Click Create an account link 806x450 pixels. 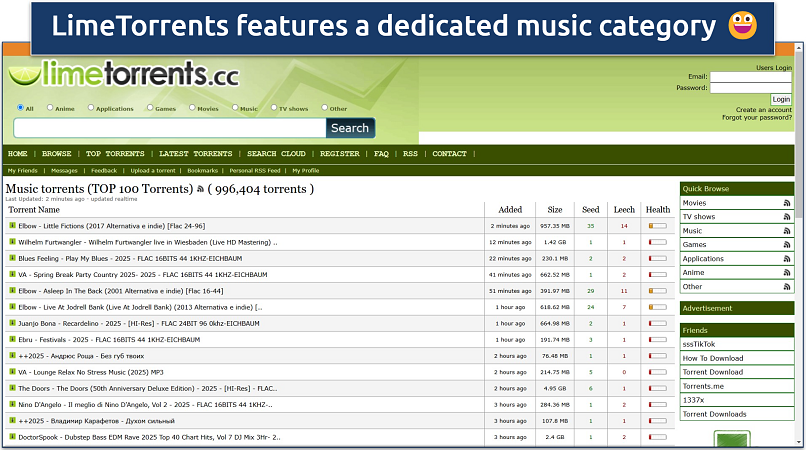tap(763, 110)
